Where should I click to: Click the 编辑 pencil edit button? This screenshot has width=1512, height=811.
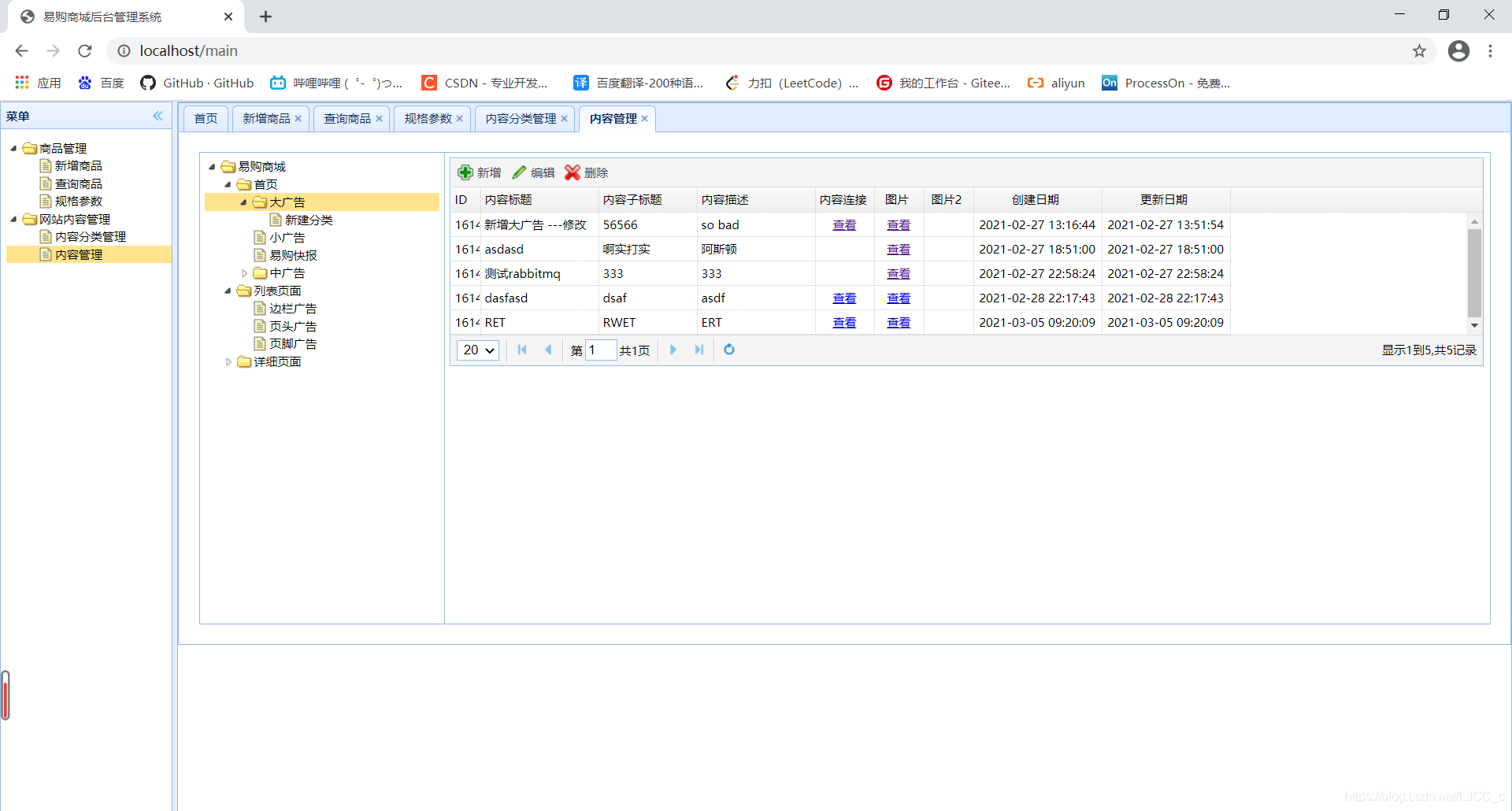click(x=534, y=172)
